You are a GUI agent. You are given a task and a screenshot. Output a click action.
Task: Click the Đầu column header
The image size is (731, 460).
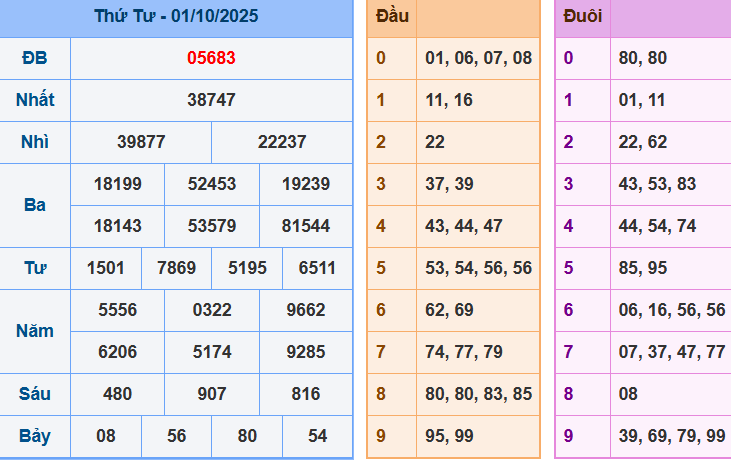pos(392,16)
